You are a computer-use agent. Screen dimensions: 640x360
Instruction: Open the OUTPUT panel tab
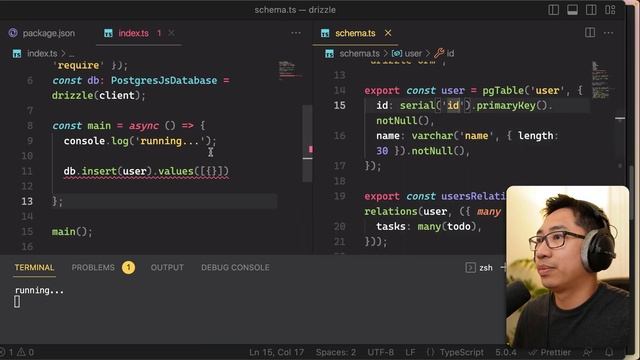click(x=167, y=268)
